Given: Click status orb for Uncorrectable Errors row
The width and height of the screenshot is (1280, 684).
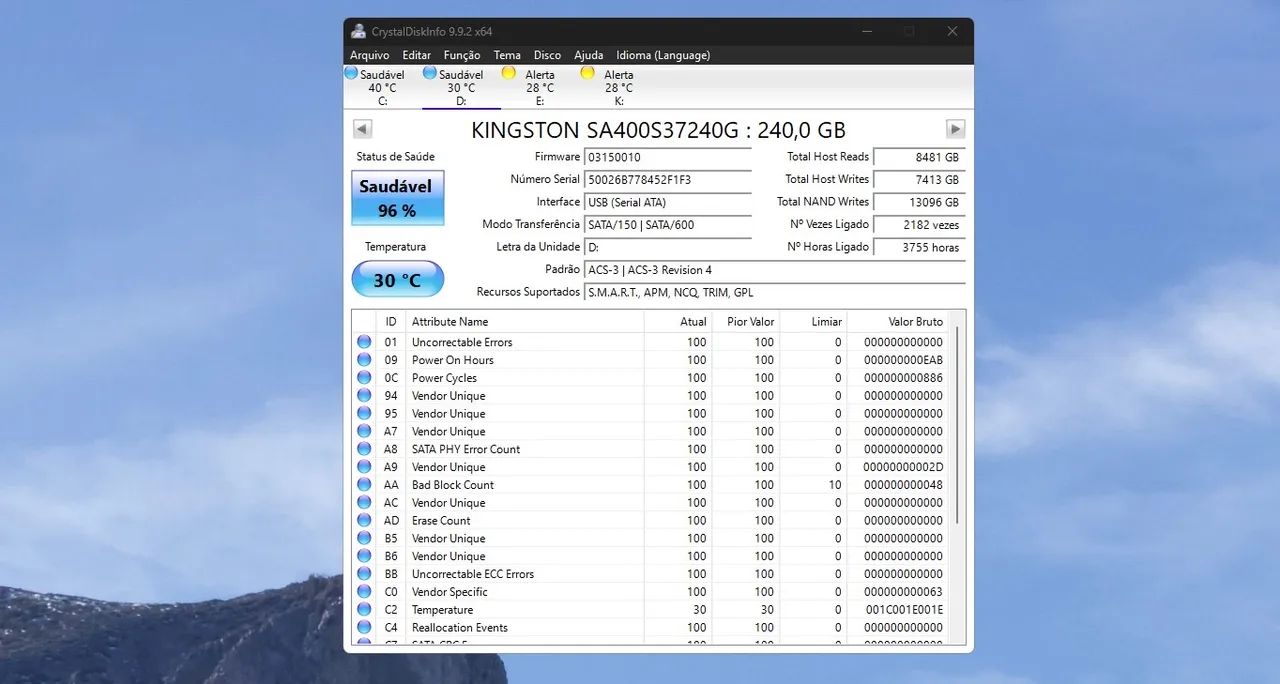Looking at the screenshot, I should click(x=364, y=342).
